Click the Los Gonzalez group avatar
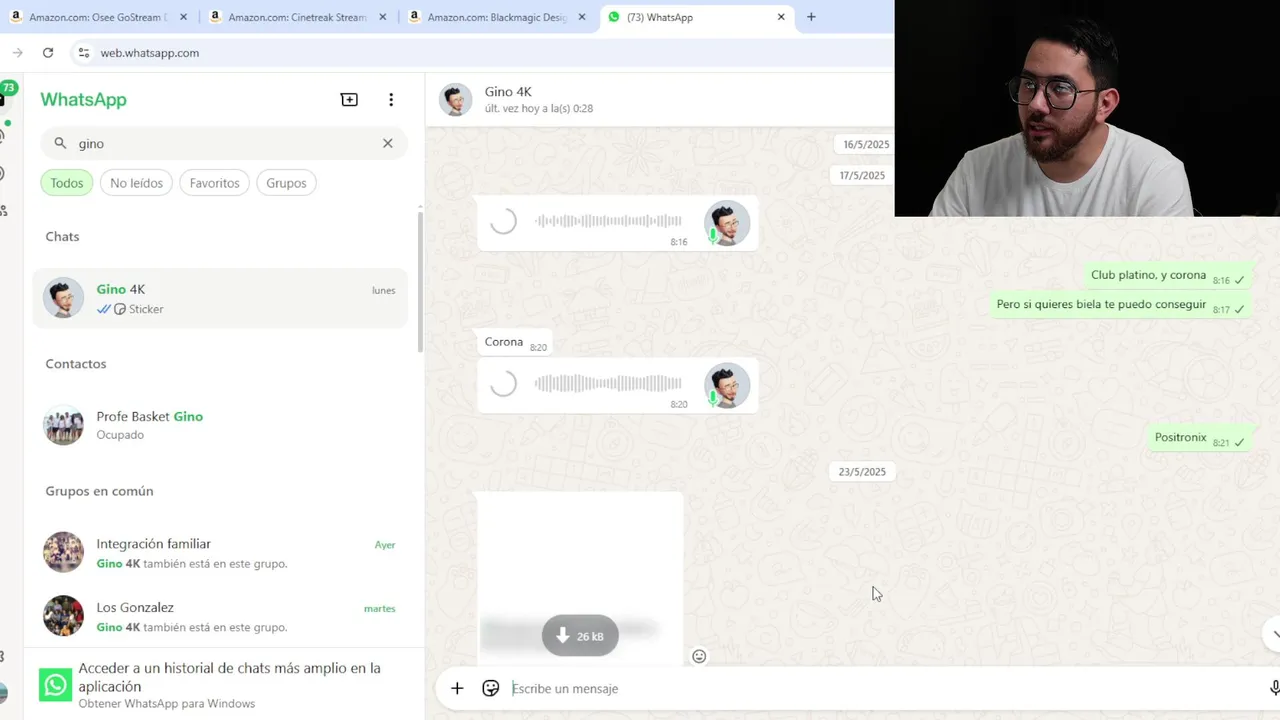Screen dimensions: 1280x720 [x=63, y=616]
